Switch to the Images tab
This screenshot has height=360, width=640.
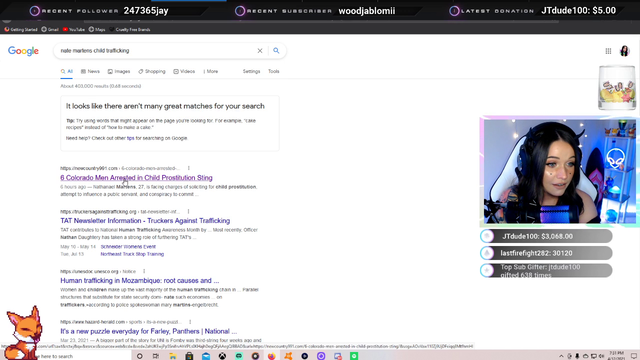(119, 71)
